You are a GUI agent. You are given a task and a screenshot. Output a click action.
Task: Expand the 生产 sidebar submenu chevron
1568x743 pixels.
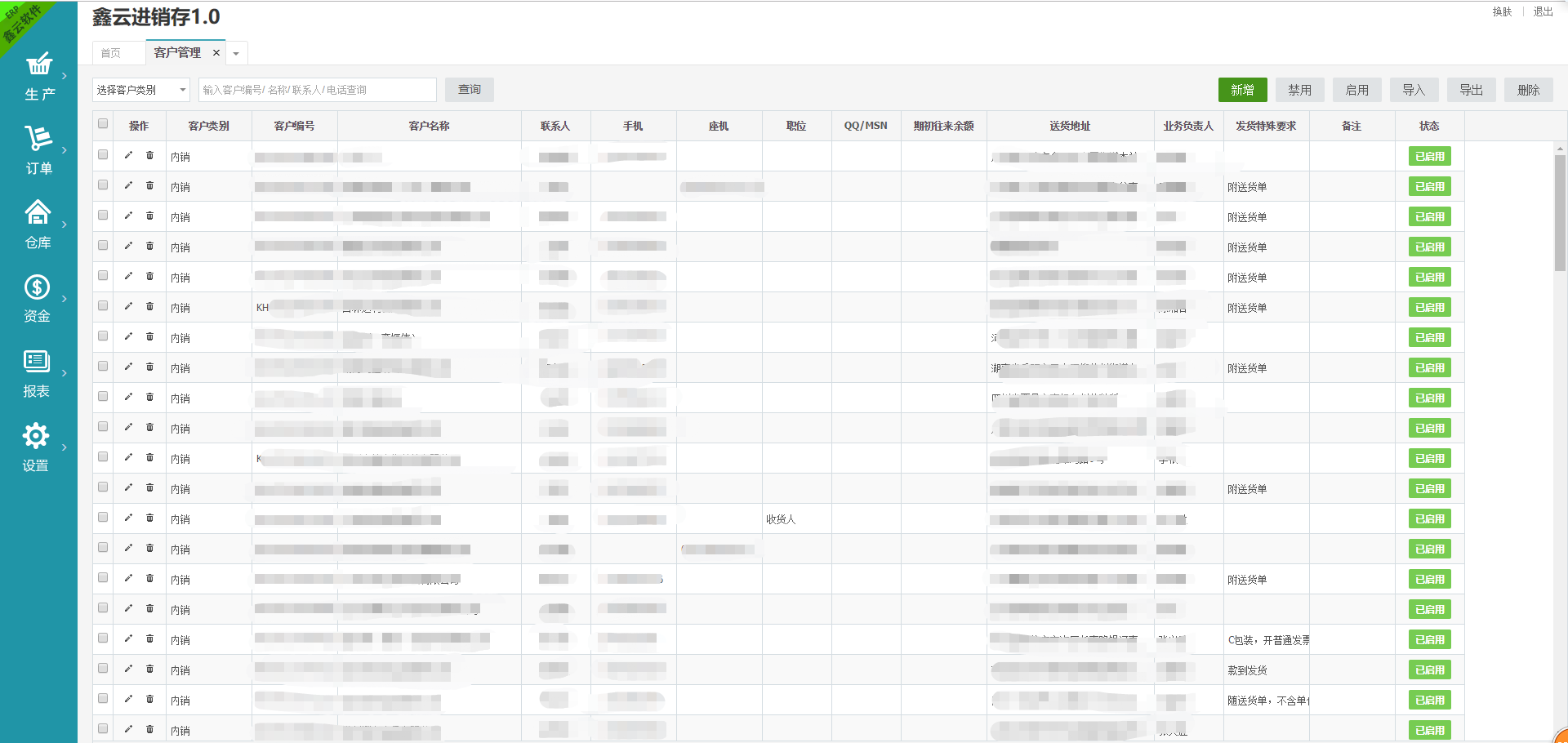click(65, 76)
